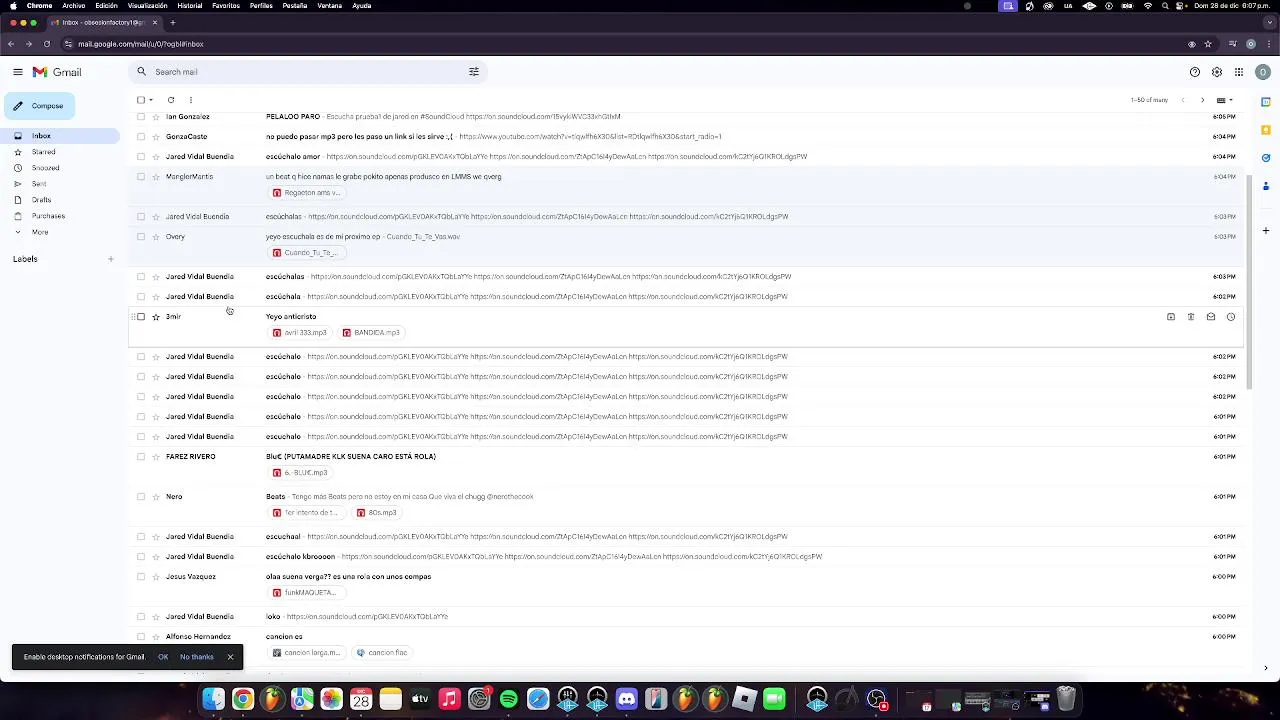
Task: Open Spotify from the dock
Action: [509, 699]
